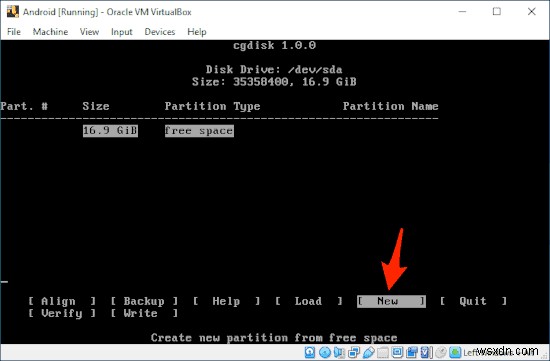Viewport: 550px width, 361px height.
Task: Select the Verify option in cgdisk
Action: [x=62, y=313]
